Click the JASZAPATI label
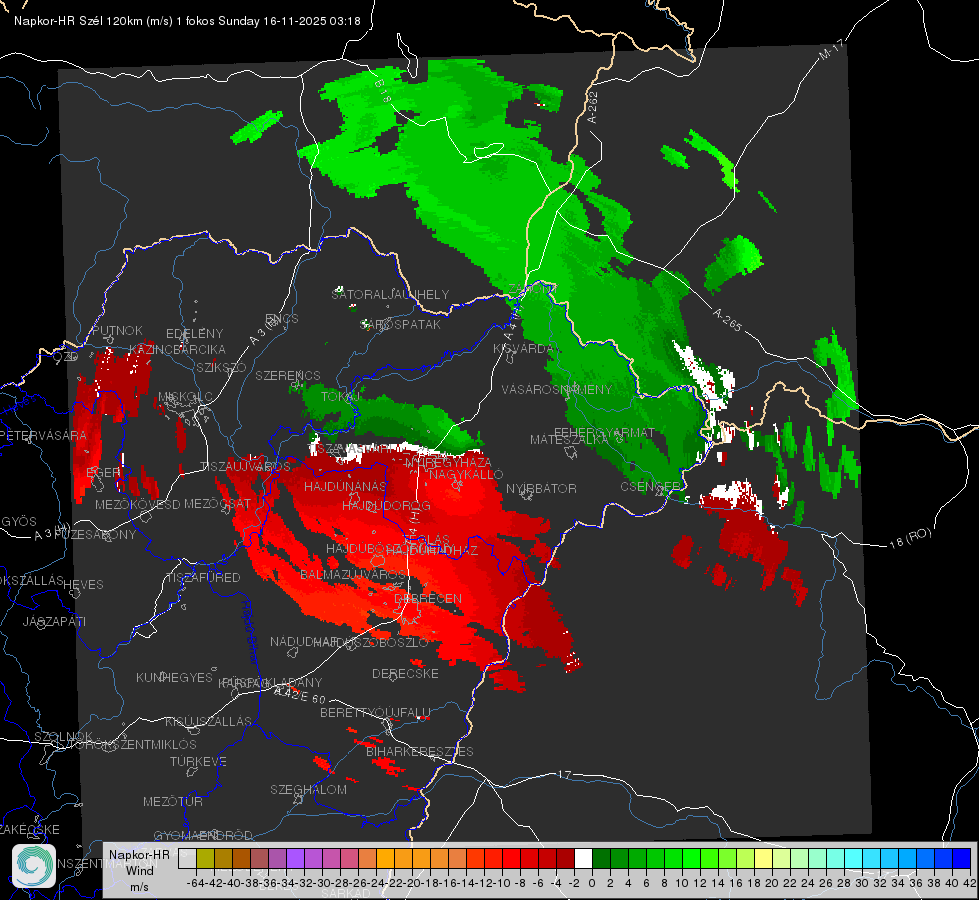Screen dimensions: 979x900 [54, 621]
